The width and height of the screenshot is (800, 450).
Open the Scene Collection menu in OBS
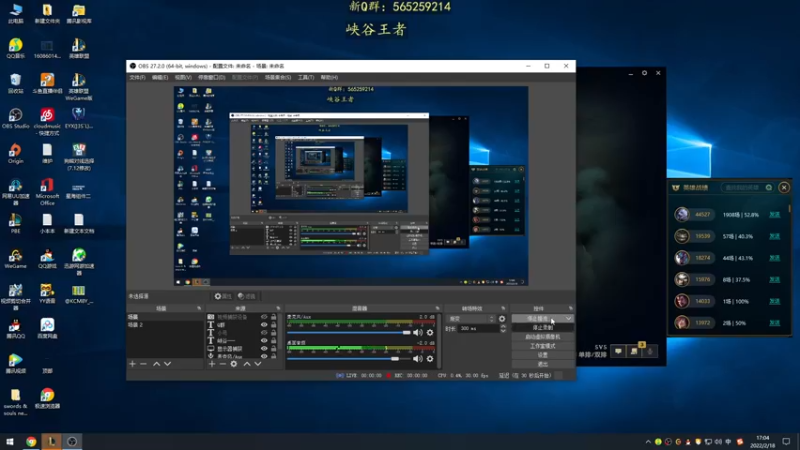[x=278, y=78]
